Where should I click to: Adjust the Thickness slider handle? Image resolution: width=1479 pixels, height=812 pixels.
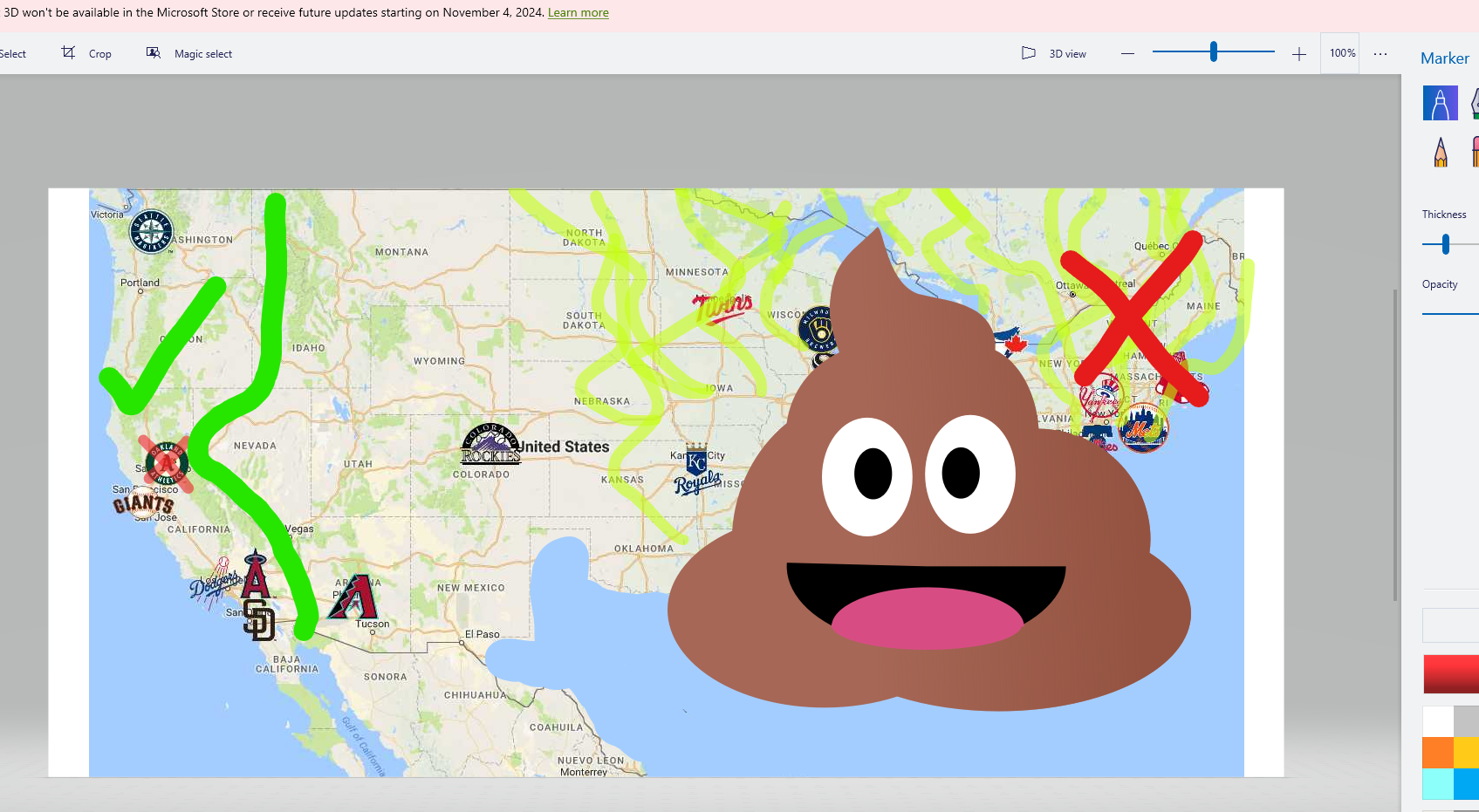(x=1446, y=244)
